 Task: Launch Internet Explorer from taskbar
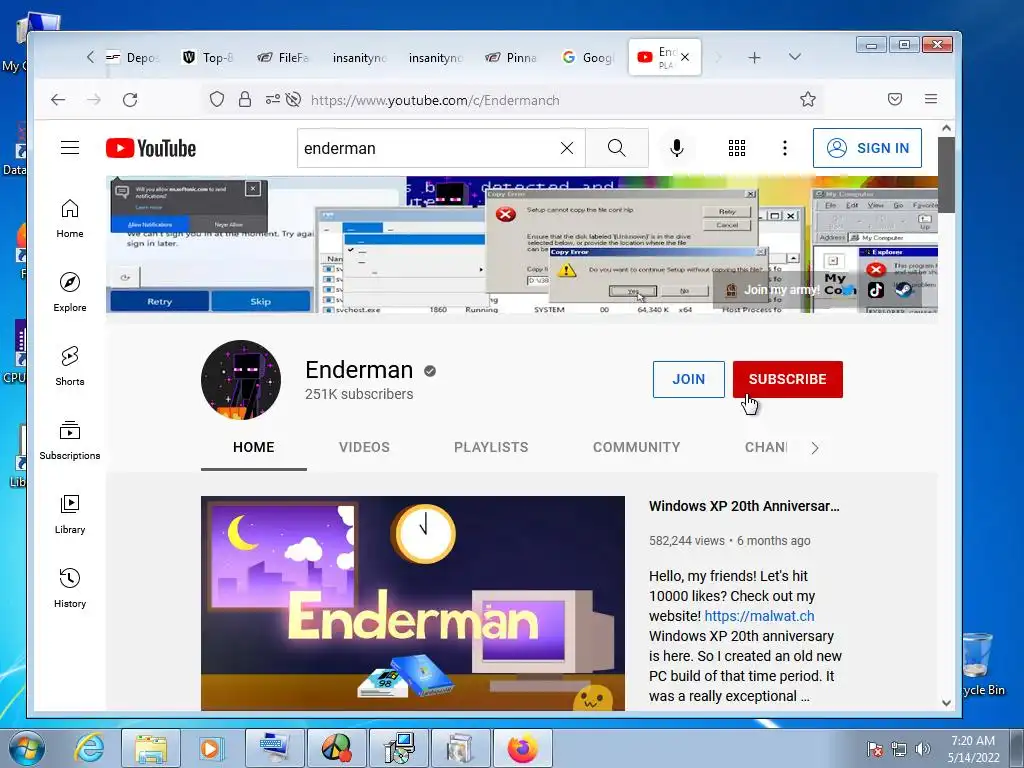89,748
